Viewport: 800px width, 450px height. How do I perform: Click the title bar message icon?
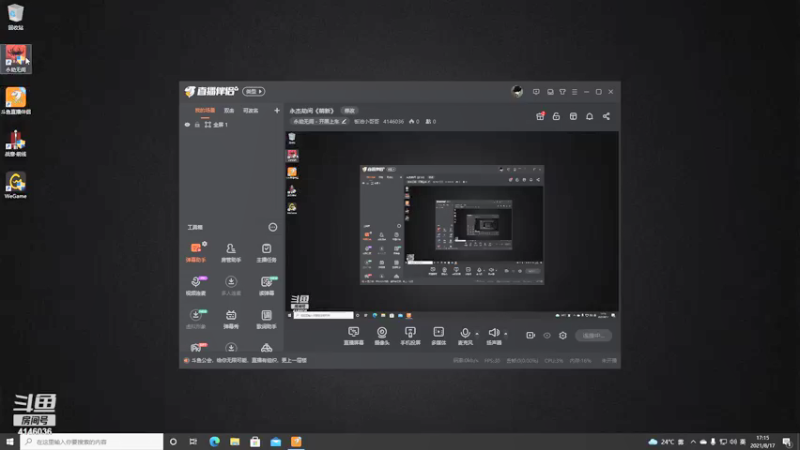536,92
